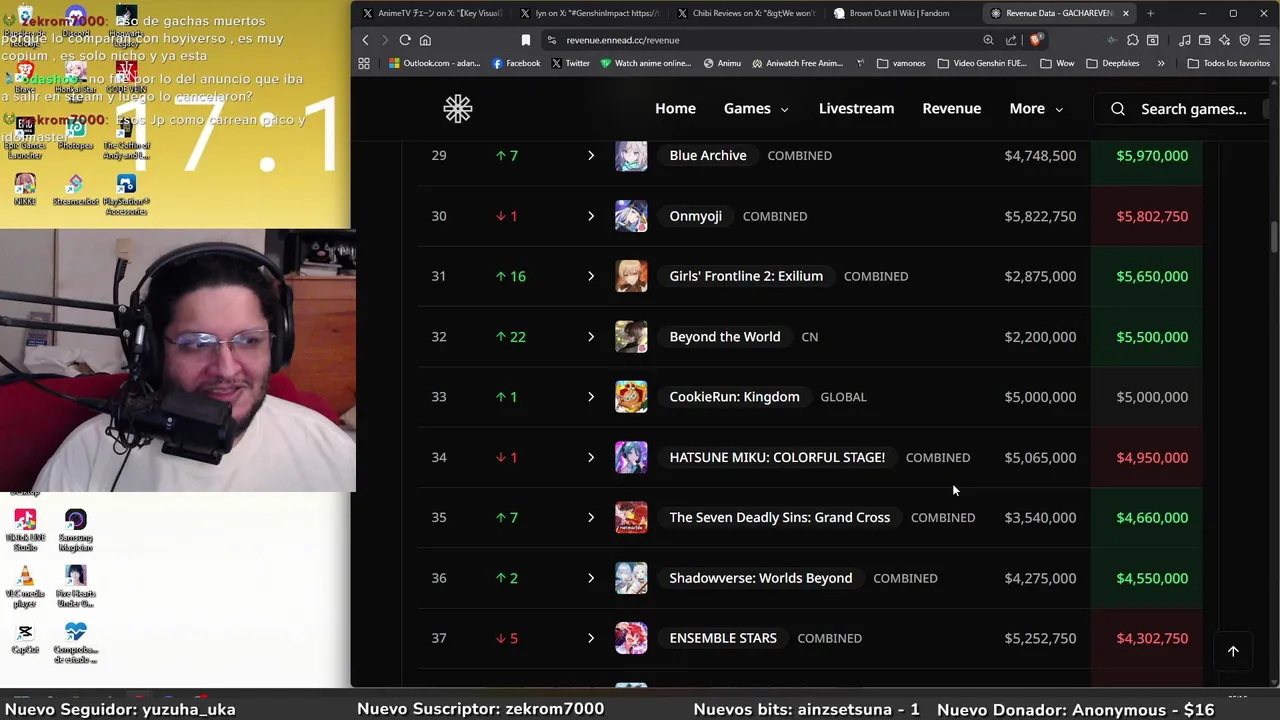The width and height of the screenshot is (1280, 720).
Task: Open the browser extensions puzzle icon
Action: (x=1132, y=40)
